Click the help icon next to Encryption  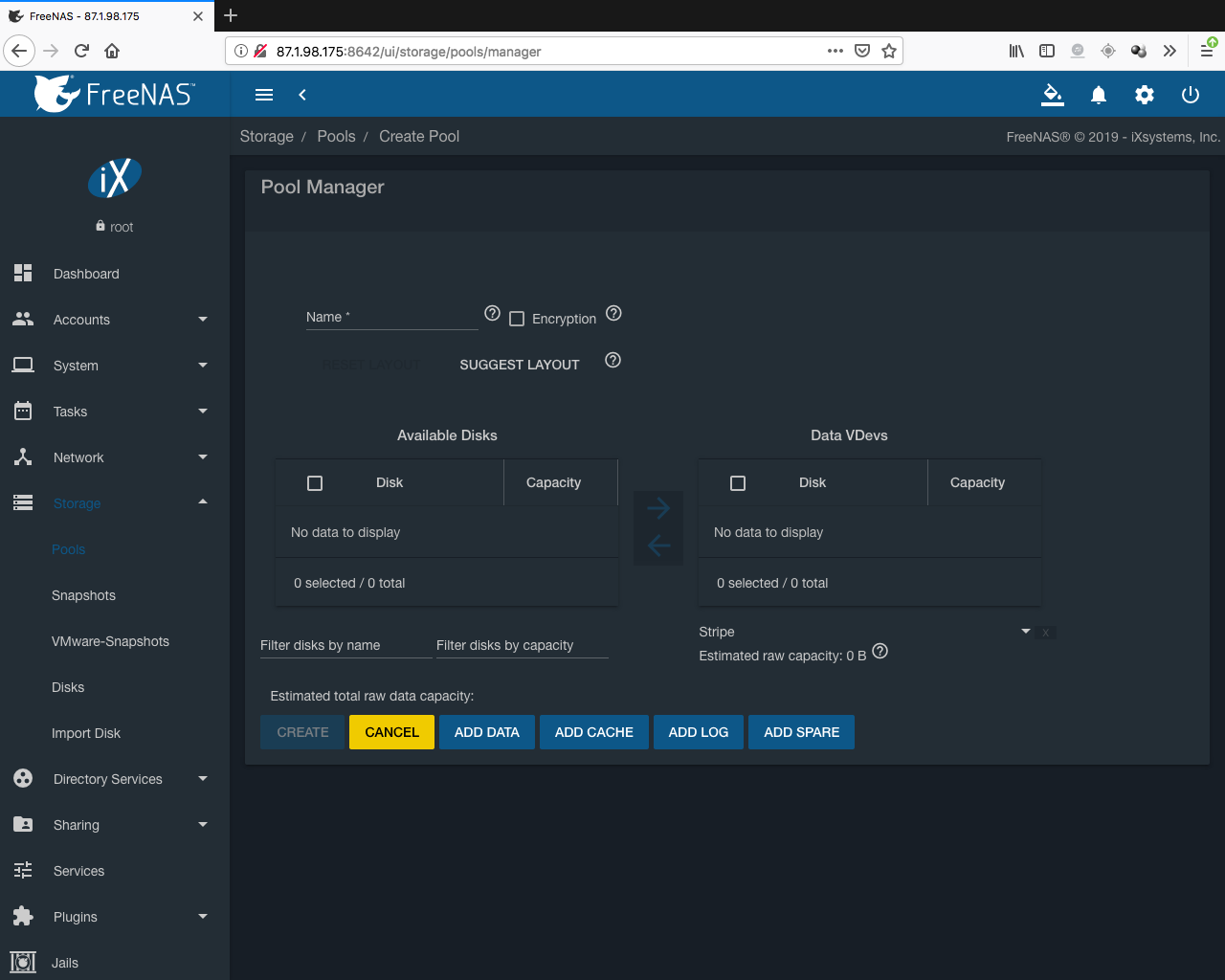[613, 314]
